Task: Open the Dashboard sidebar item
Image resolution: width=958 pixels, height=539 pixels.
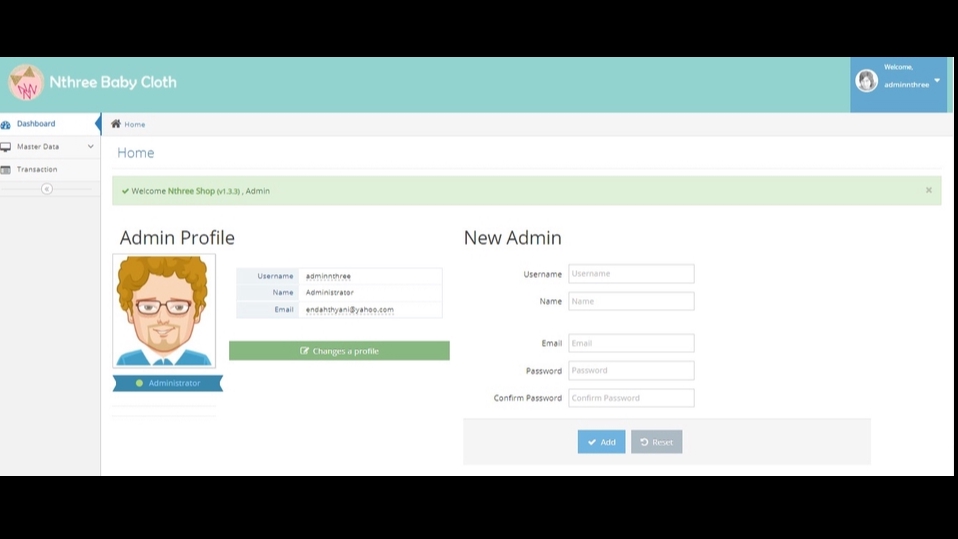Action: (50, 123)
